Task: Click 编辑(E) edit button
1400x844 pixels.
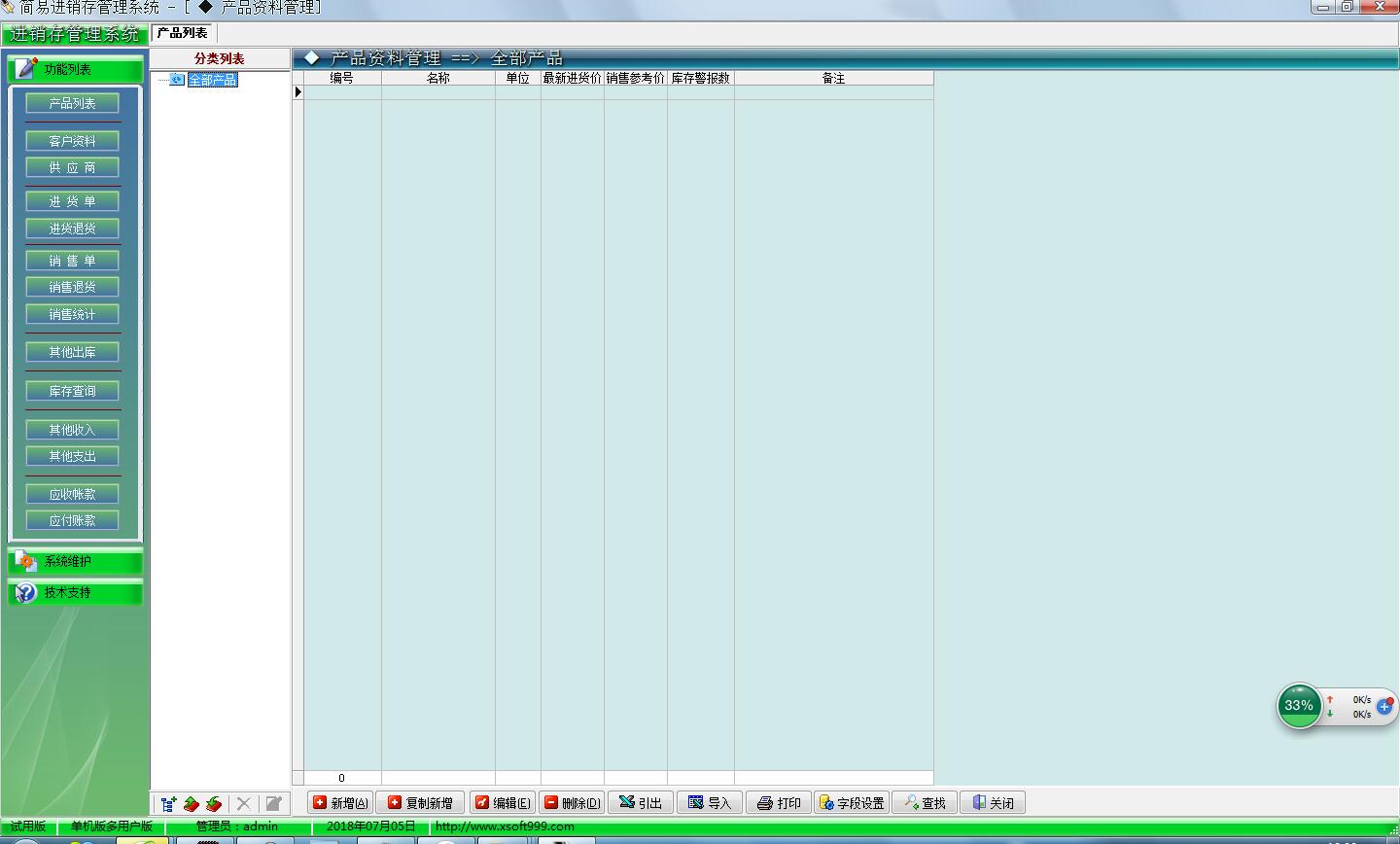Action: click(503, 802)
